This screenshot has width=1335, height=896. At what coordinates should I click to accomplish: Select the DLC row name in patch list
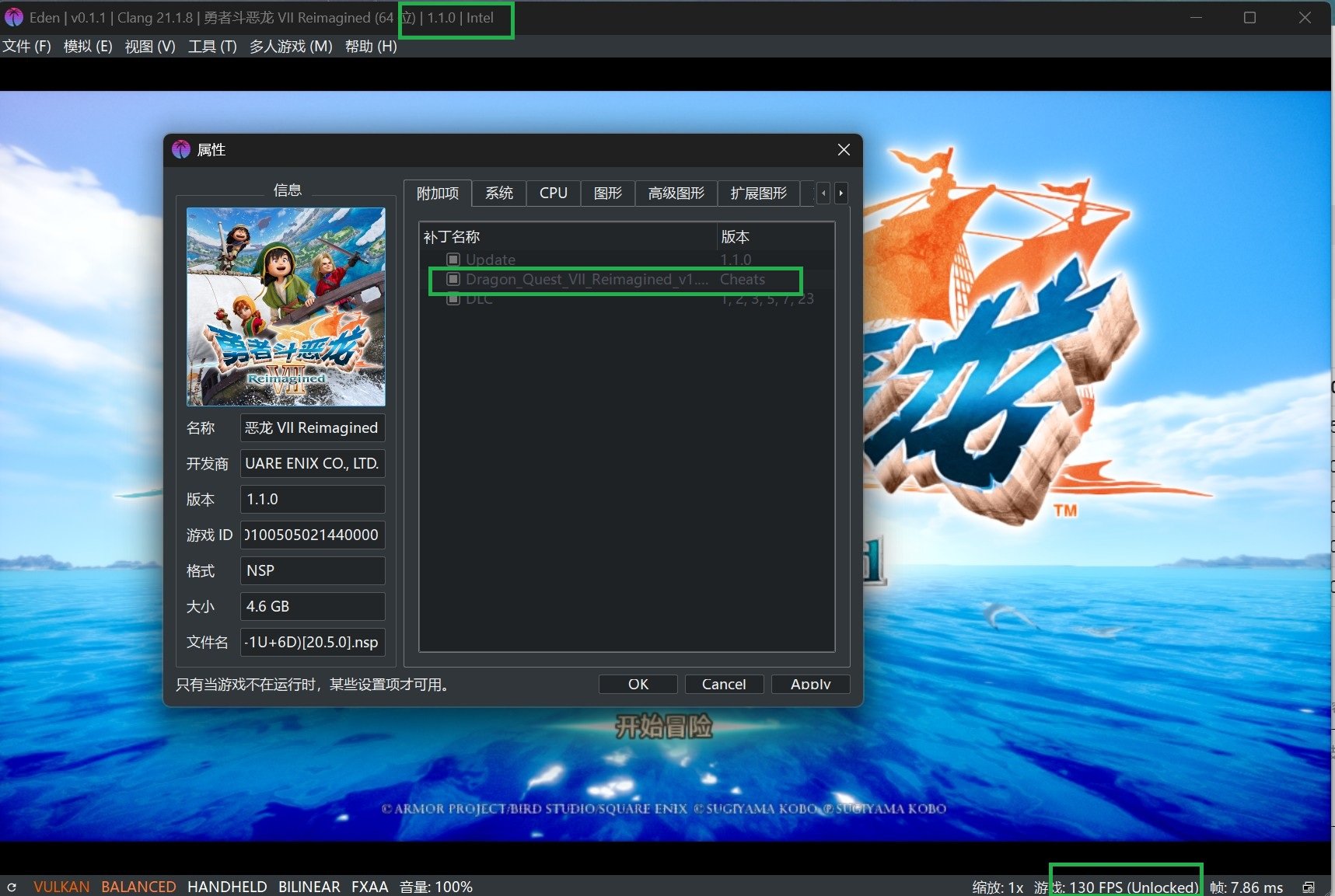click(x=479, y=298)
